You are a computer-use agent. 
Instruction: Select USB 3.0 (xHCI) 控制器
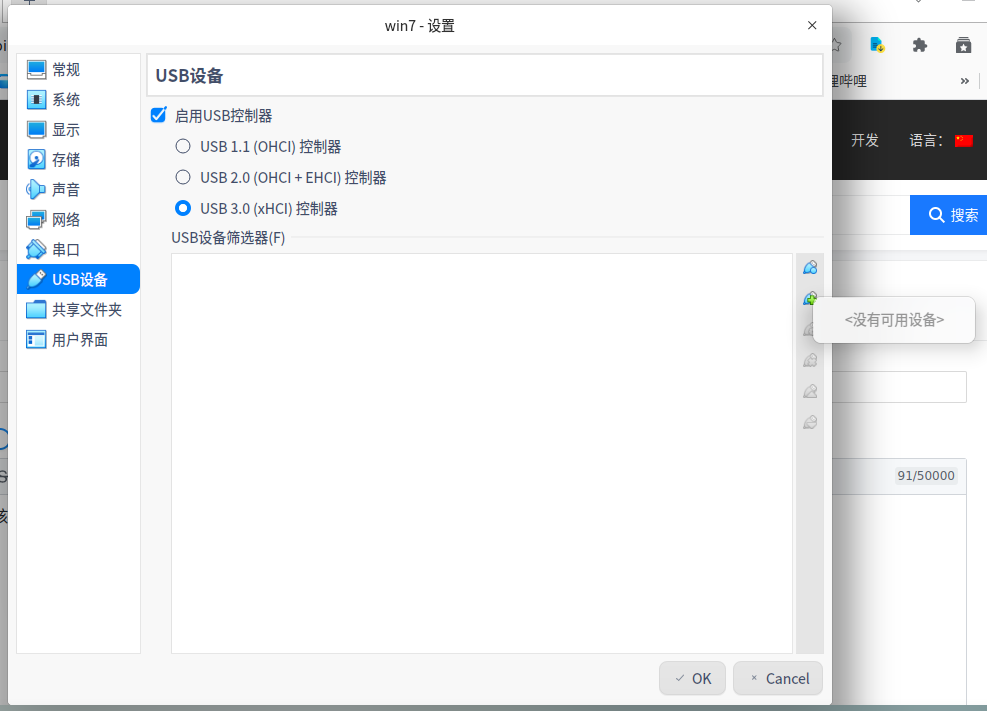(x=182, y=209)
